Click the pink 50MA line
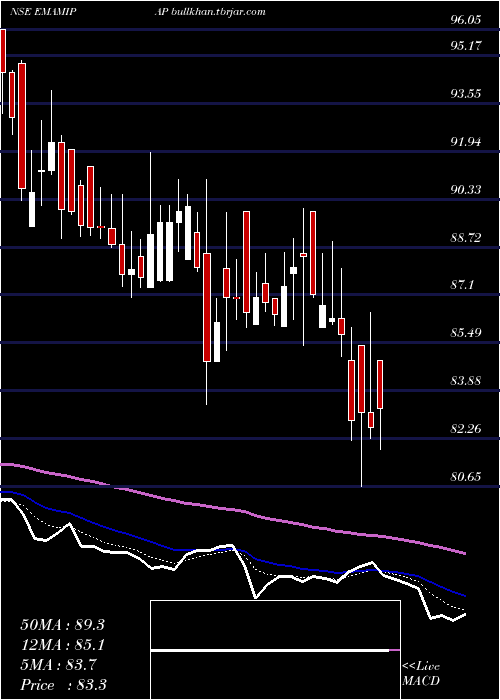Viewport: 500px width, 700px height. pos(232,509)
